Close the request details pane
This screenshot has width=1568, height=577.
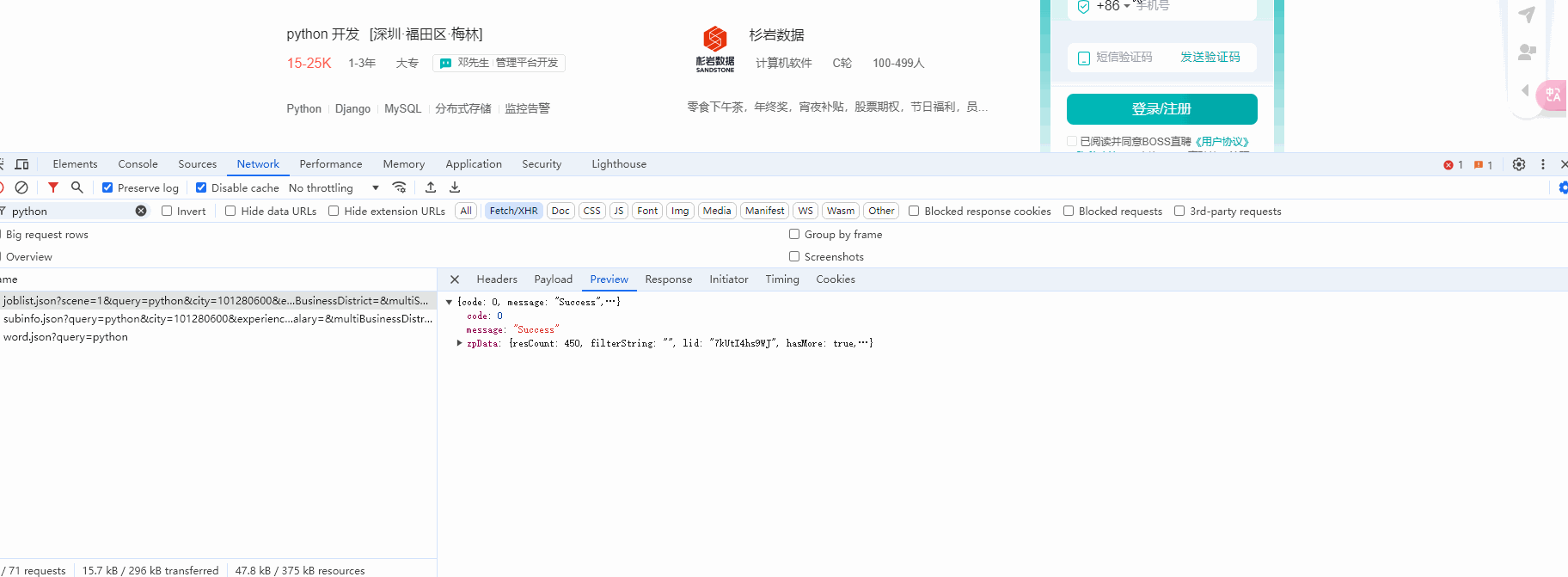[455, 279]
